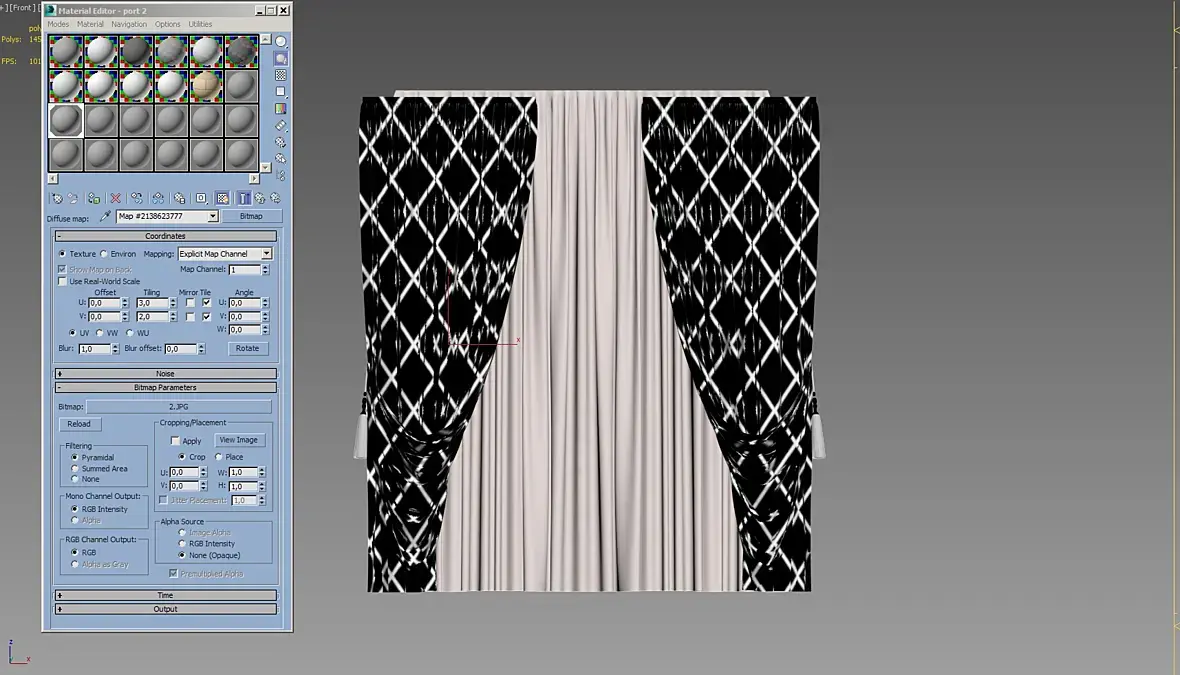Toggle the Backlight icon
The width and height of the screenshot is (1180, 675).
pos(281,59)
